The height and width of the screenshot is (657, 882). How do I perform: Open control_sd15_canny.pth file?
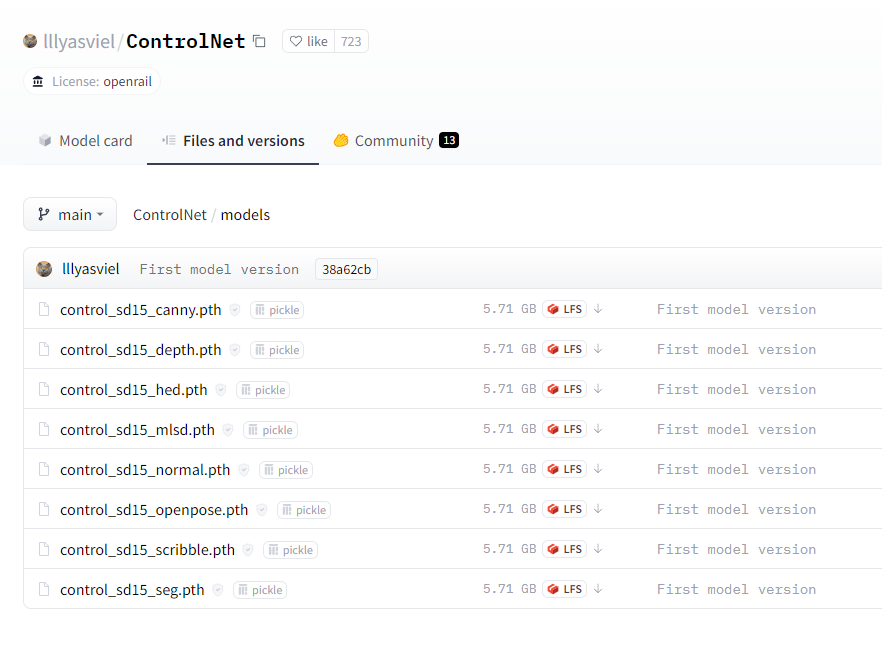141,310
